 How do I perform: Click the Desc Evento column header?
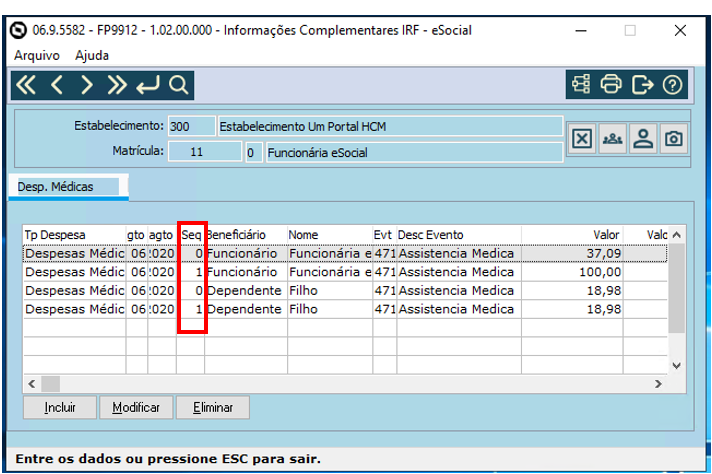[459, 235]
